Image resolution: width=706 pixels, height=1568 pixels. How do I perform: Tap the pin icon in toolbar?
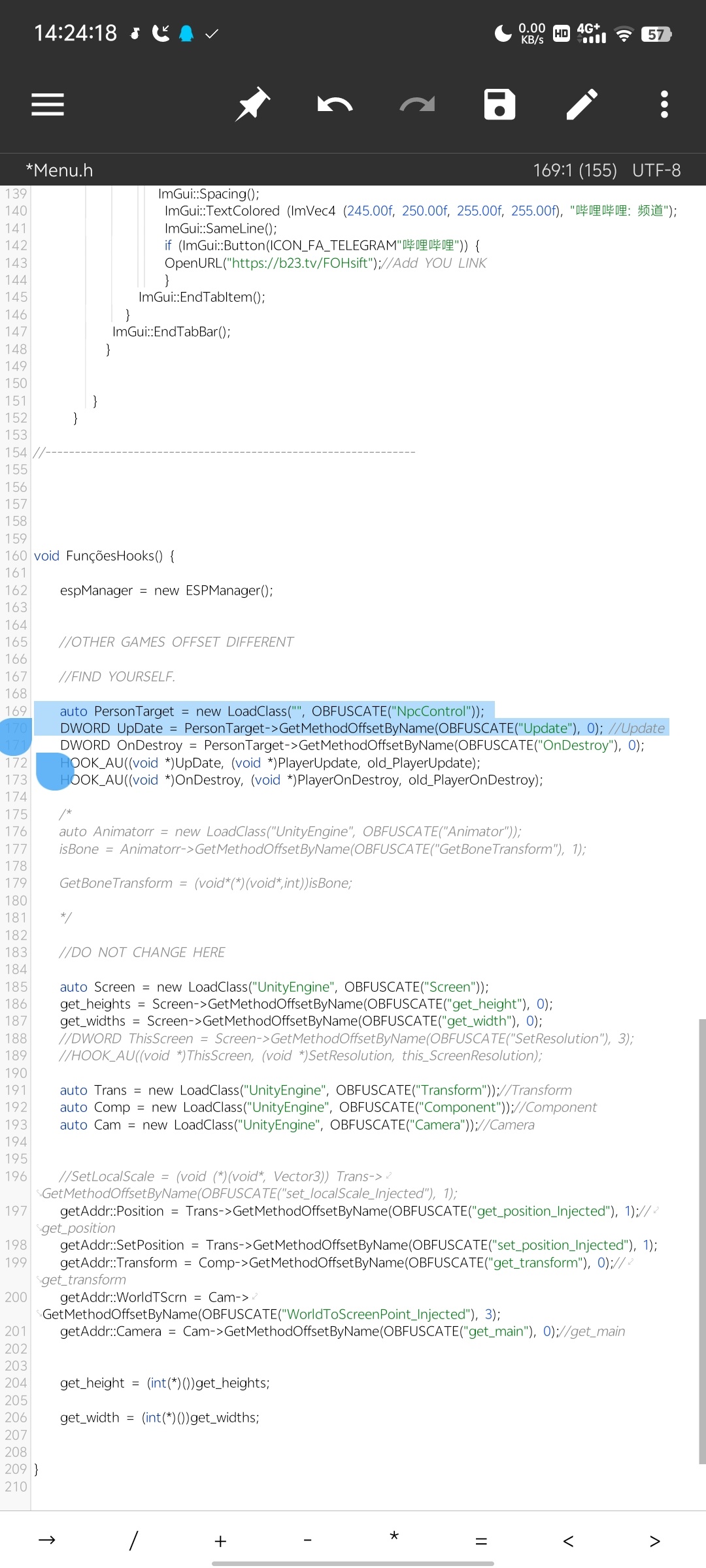[252, 105]
